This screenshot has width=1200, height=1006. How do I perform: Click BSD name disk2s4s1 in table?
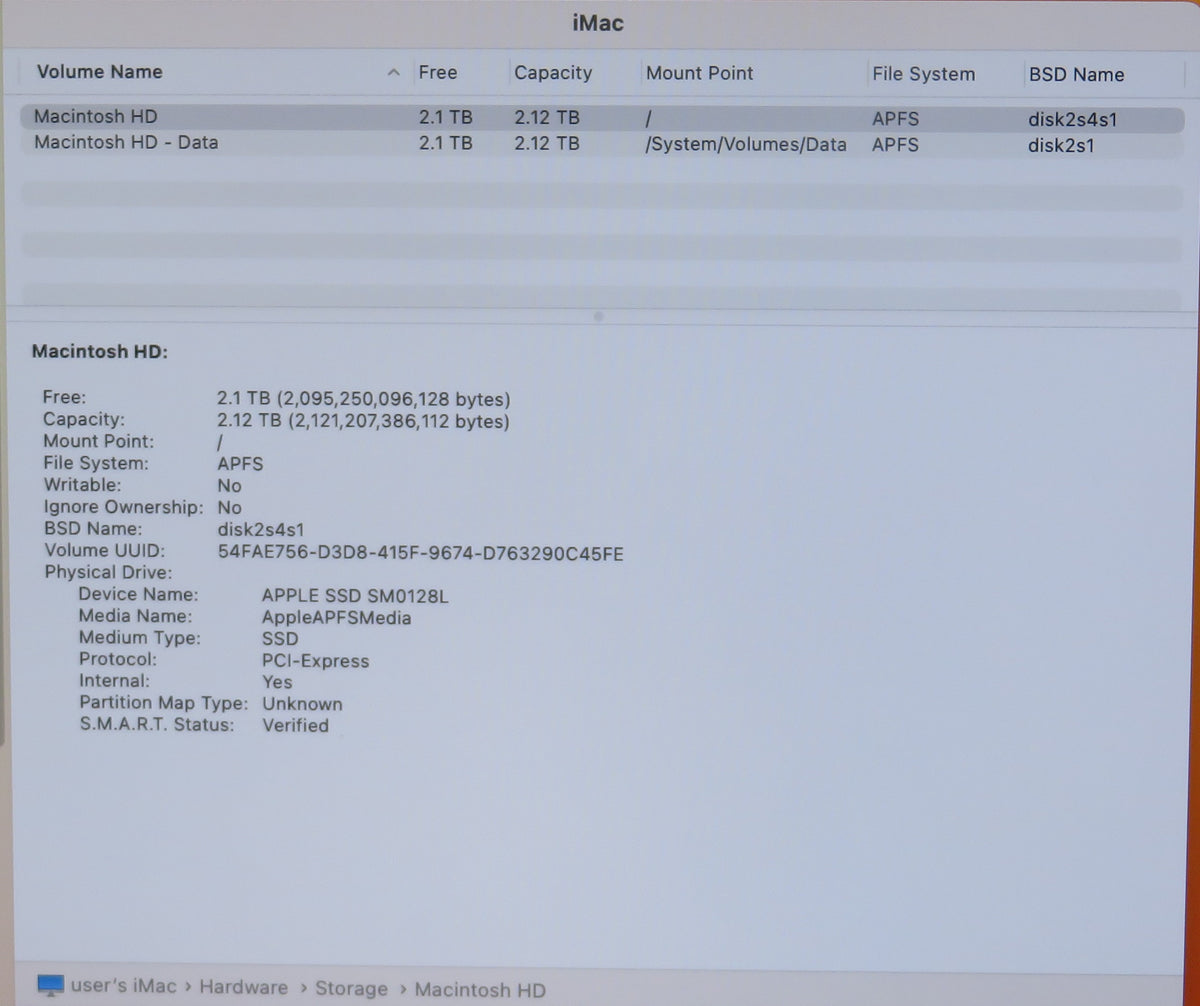coord(1072,120)
